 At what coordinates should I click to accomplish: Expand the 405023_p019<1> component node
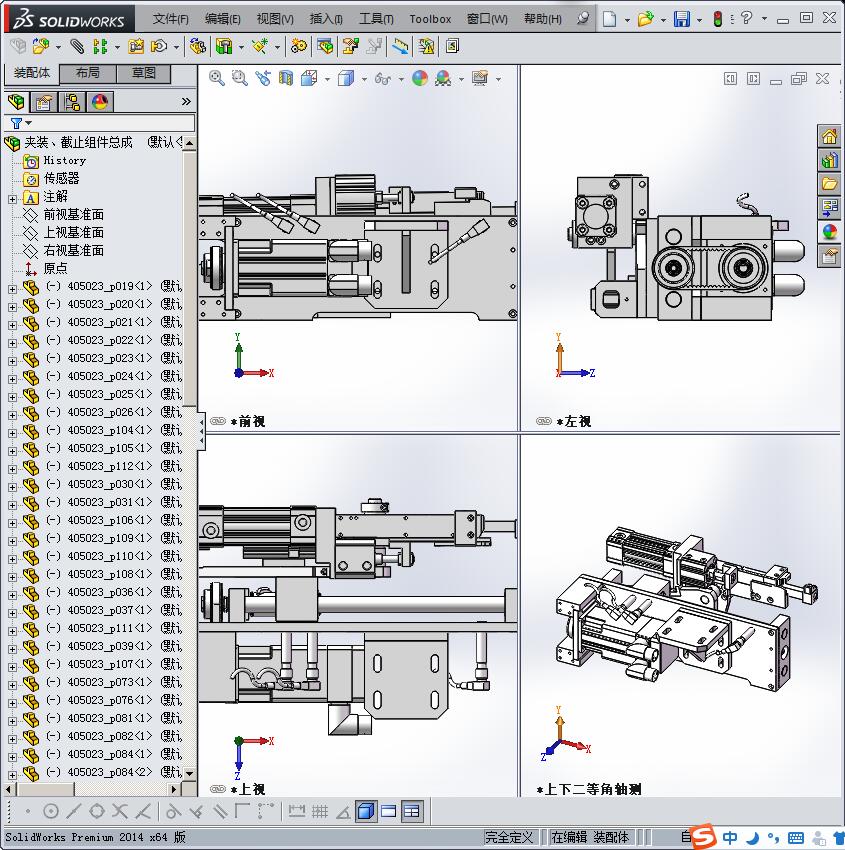coord(12,287)
